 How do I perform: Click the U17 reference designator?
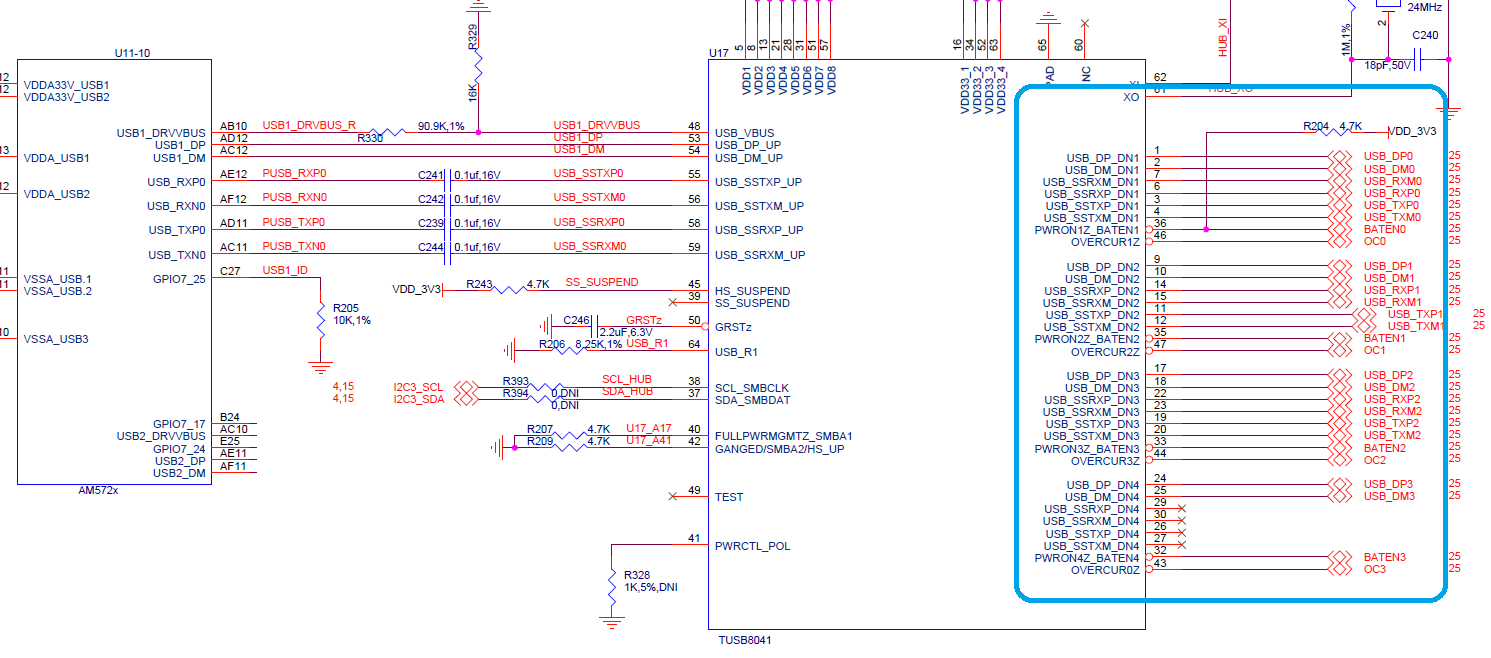[718, 52]
